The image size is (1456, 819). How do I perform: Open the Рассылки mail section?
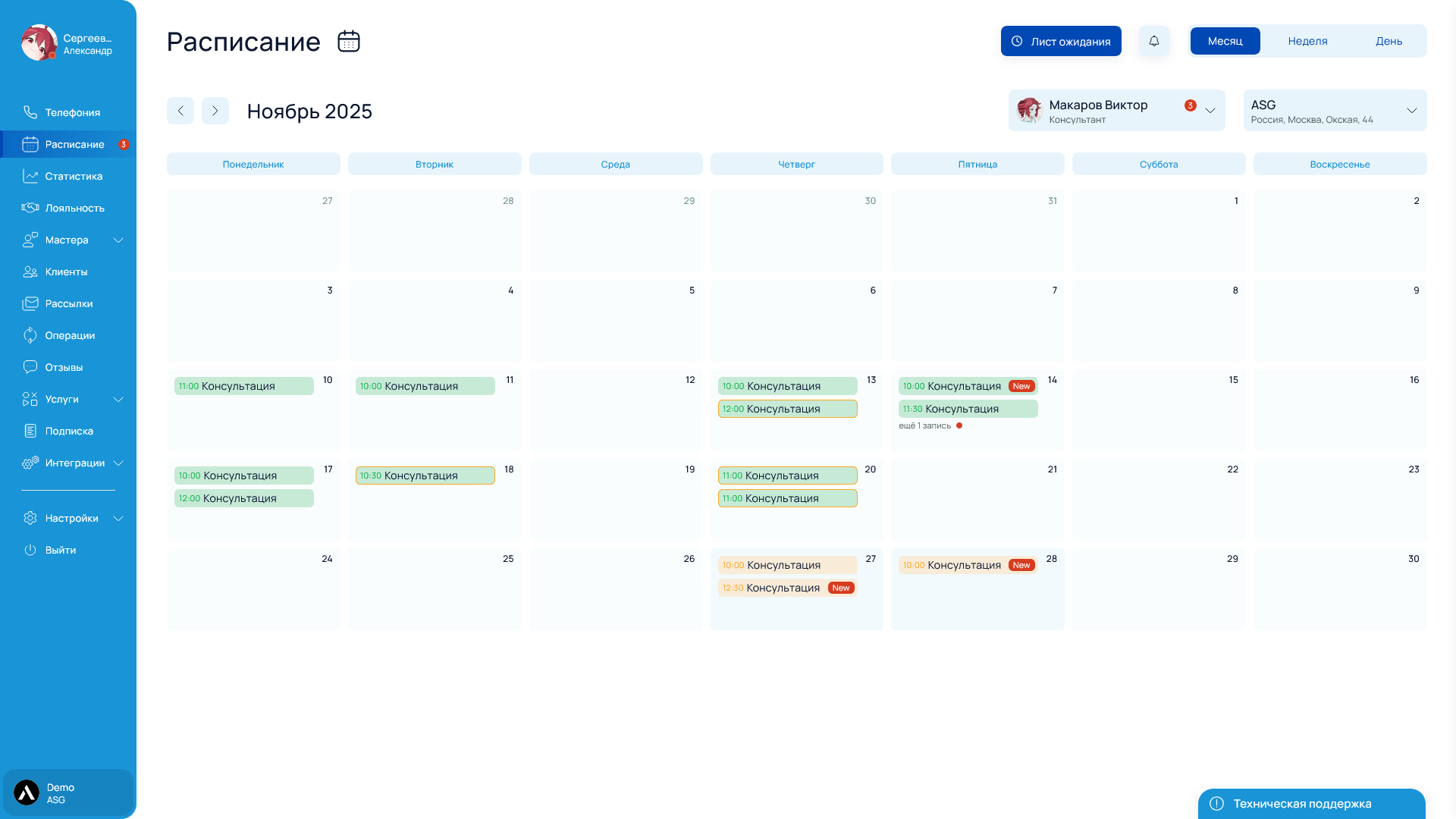coord(68,303)
